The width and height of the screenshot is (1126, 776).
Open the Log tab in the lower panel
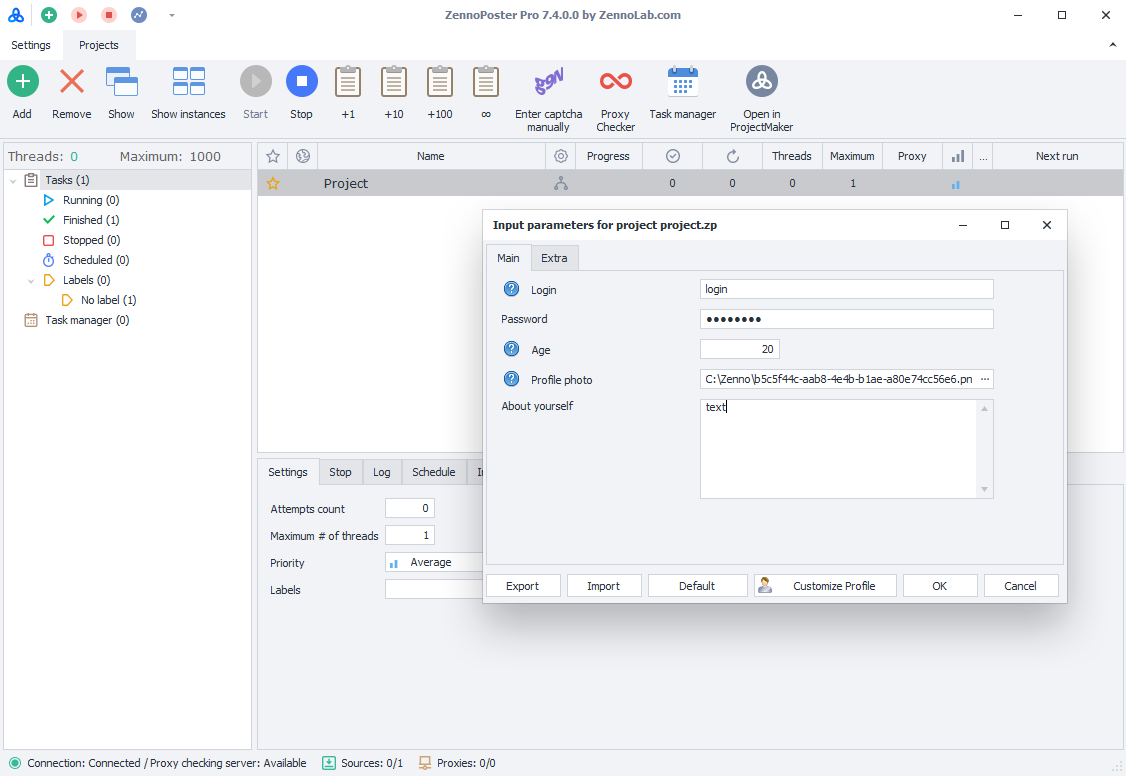pos(381,471)
